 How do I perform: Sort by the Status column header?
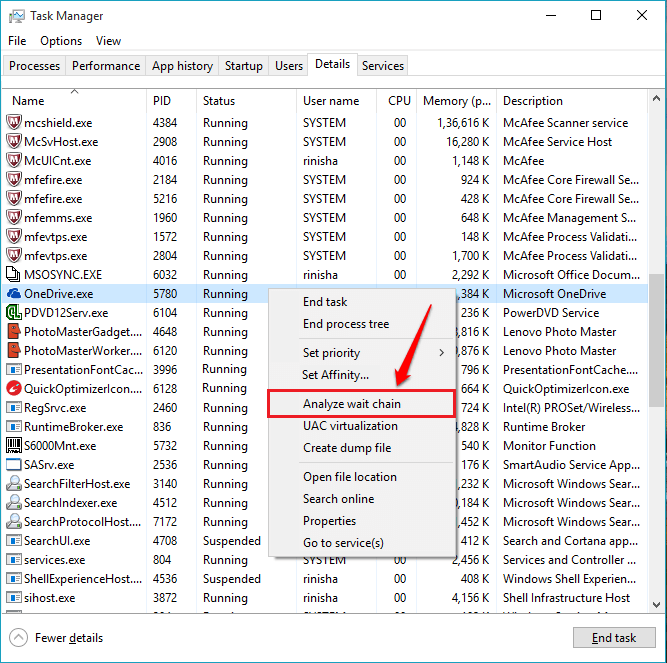click(246, 101)
